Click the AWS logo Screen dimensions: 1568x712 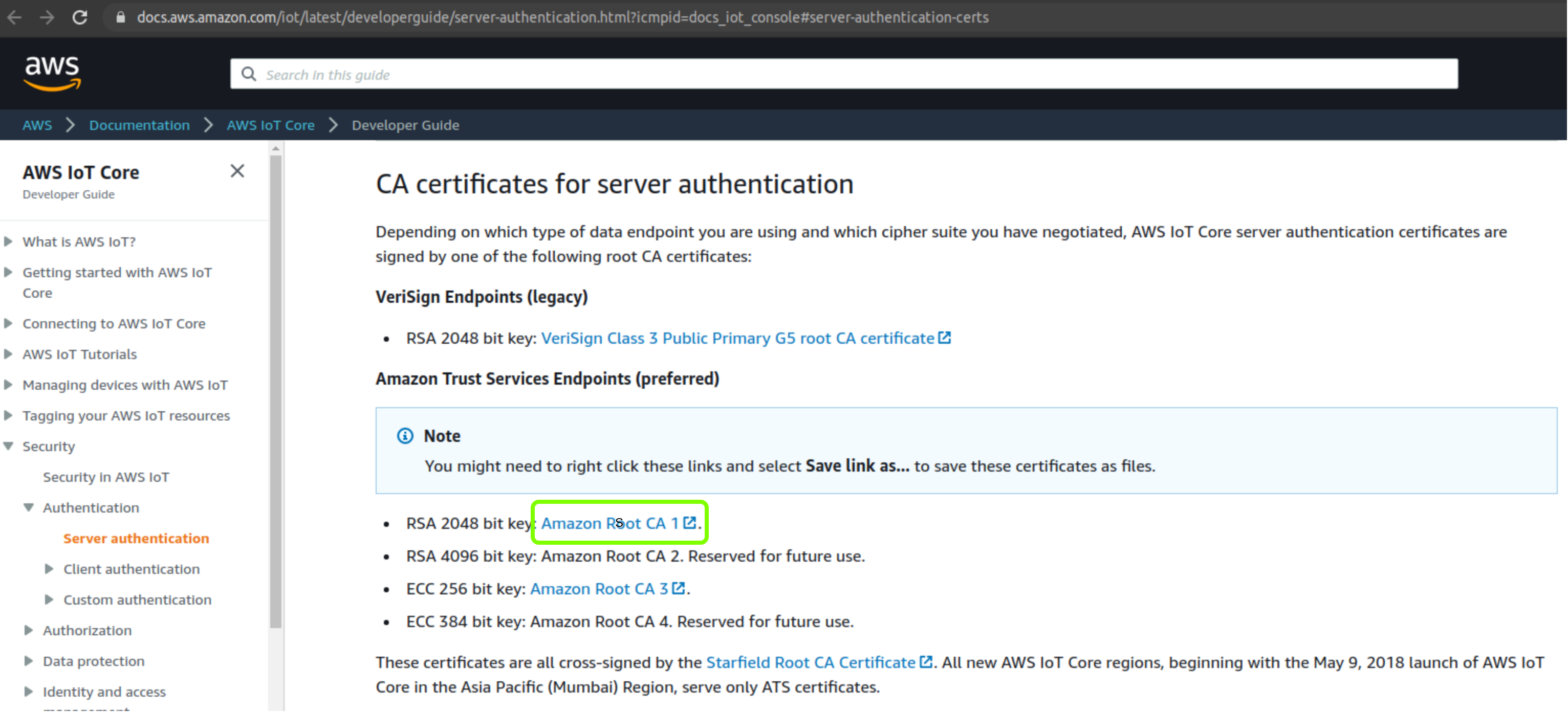52,74
